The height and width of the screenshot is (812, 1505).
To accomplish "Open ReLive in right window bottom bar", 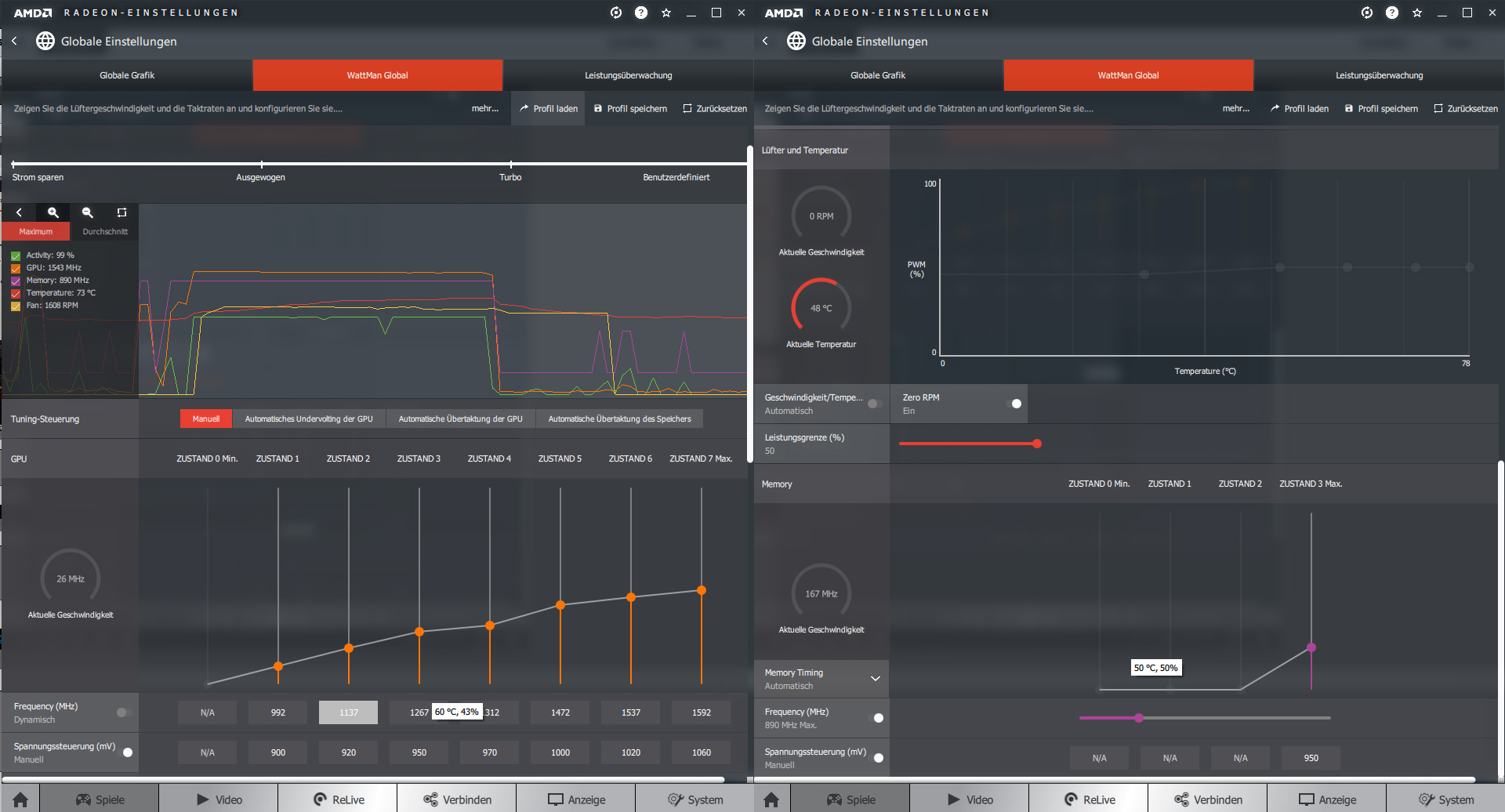I will pyautogui.click(x=1089, y=799).
